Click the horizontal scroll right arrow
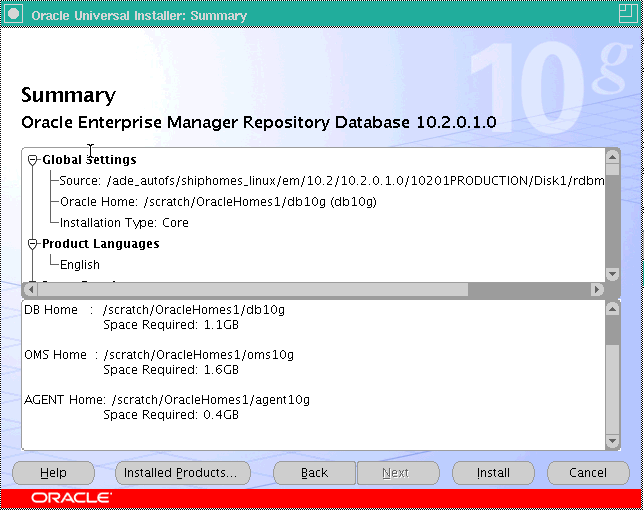 (597, 289)
